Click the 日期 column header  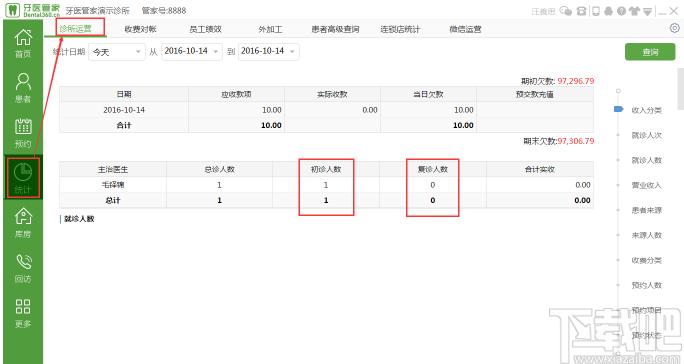(124, 94)
